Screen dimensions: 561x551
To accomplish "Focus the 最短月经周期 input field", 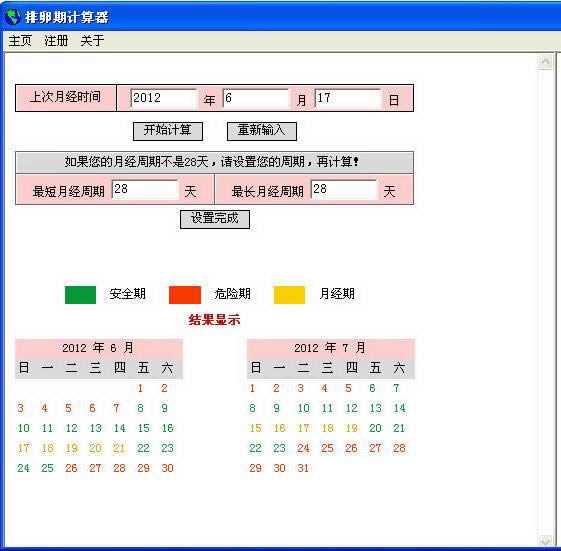I will [145, 190].
